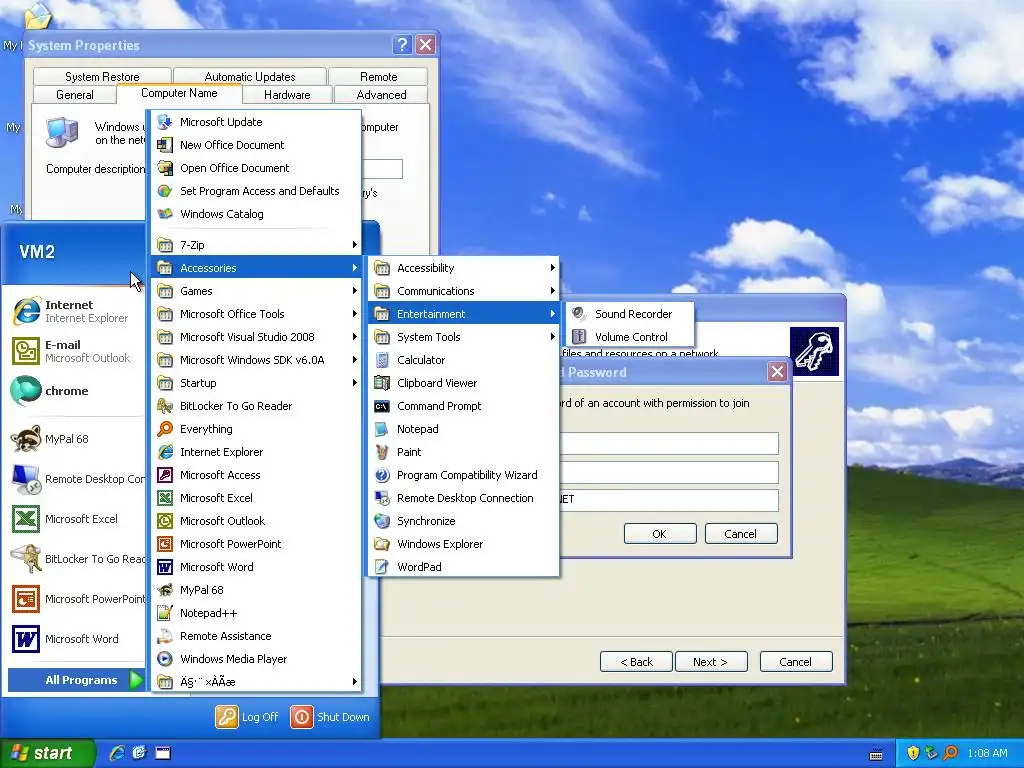Click Synchronize in Accessories menu
Screen dimensions: 1024x768
click(464, 521)
